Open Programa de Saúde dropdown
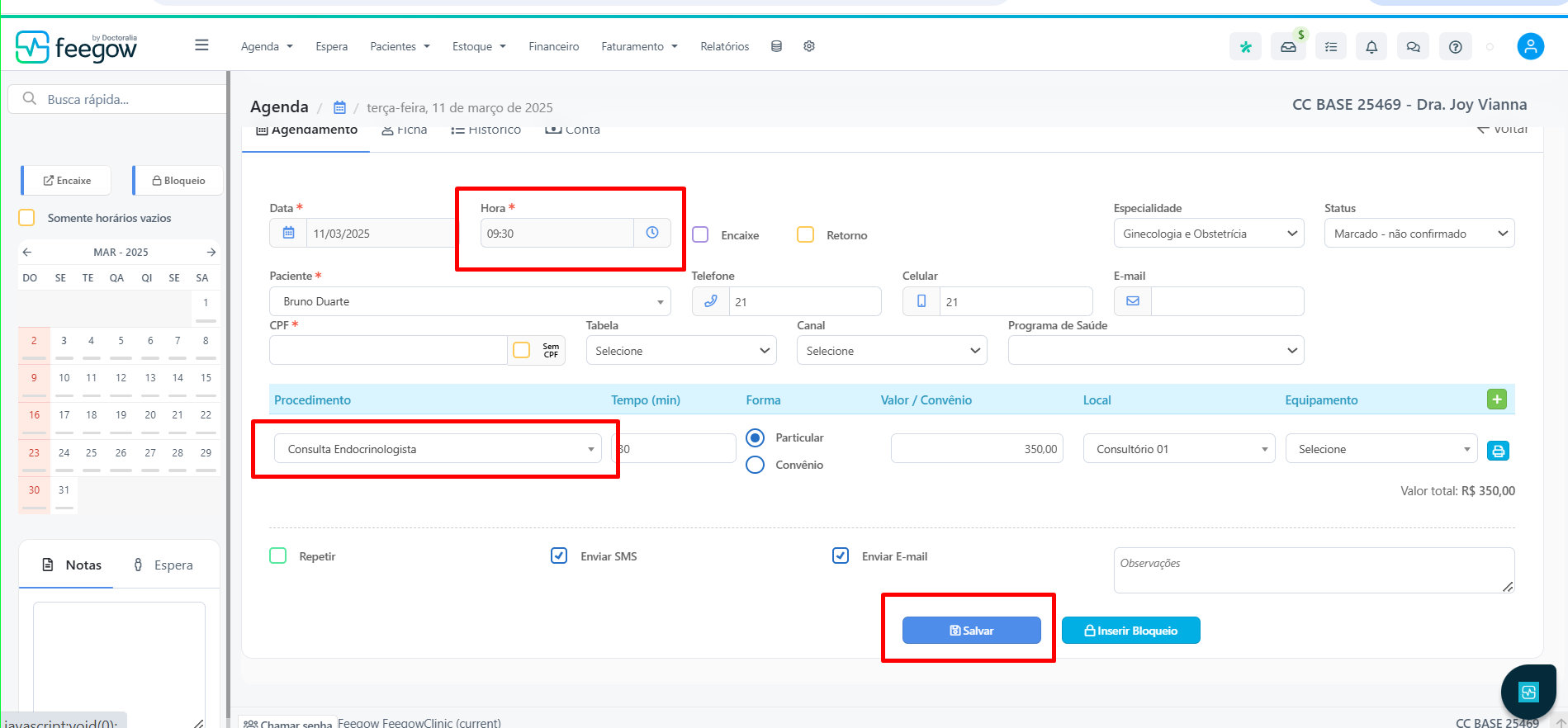Image resolution: width=1568 pixels, height=728 pixels. tap(1156, 351)
